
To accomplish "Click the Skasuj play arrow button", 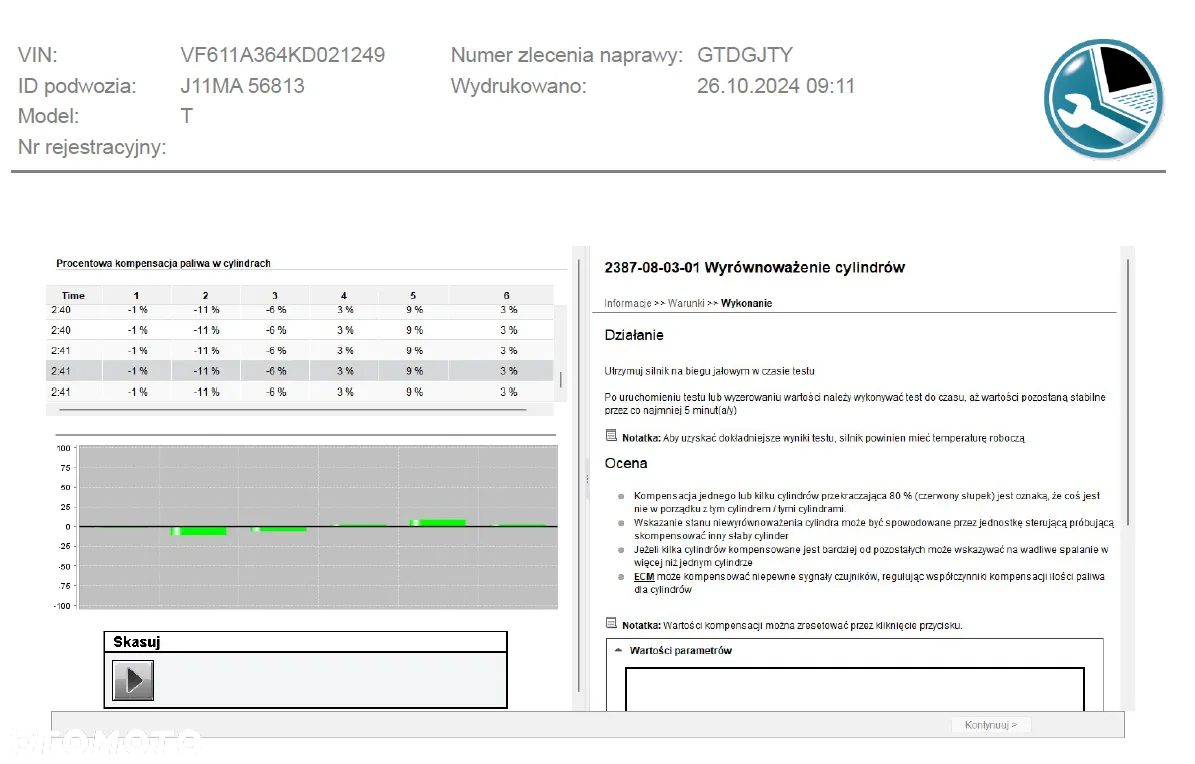I will click(133, 680).
